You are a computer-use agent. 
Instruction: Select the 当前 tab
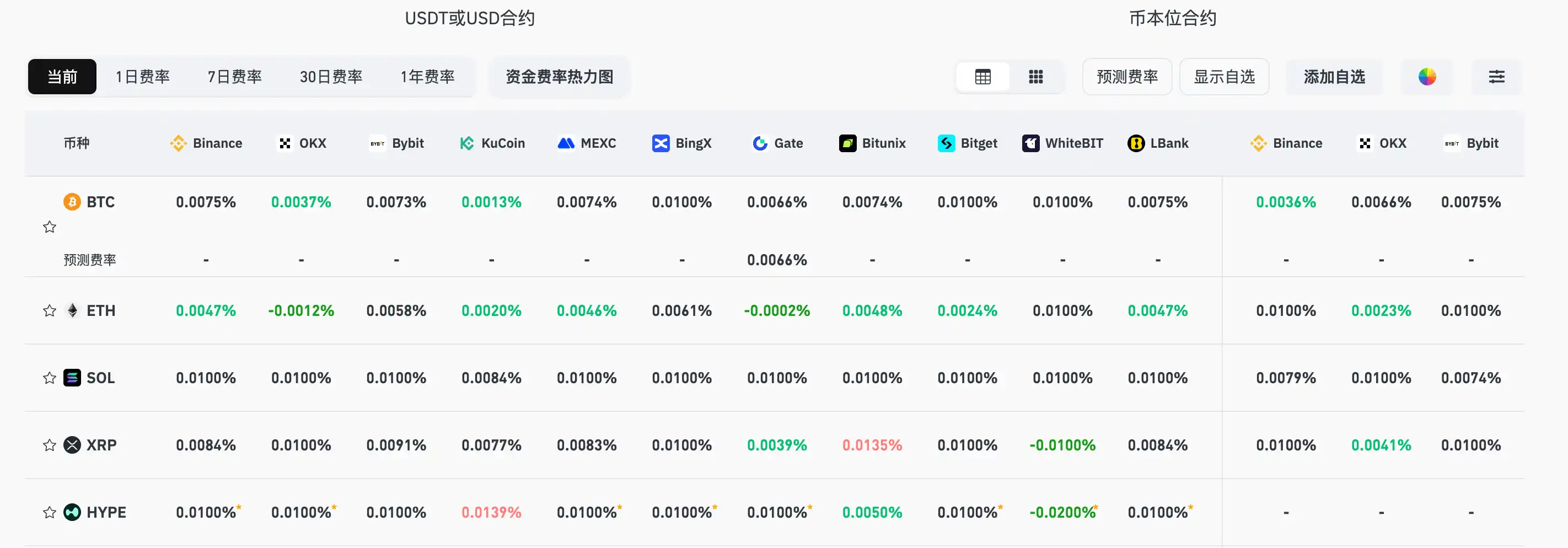[62, 77]
